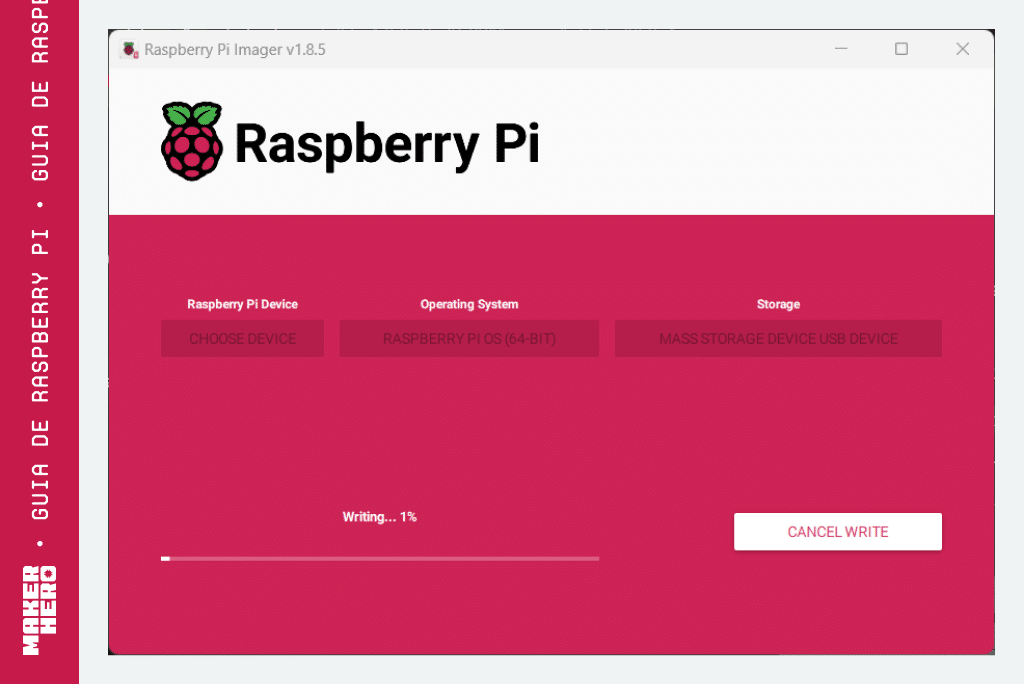Click the Raspberry Pi Imager title bar icon
This screenshot has width=1024, height=684.
coord(129,50)
